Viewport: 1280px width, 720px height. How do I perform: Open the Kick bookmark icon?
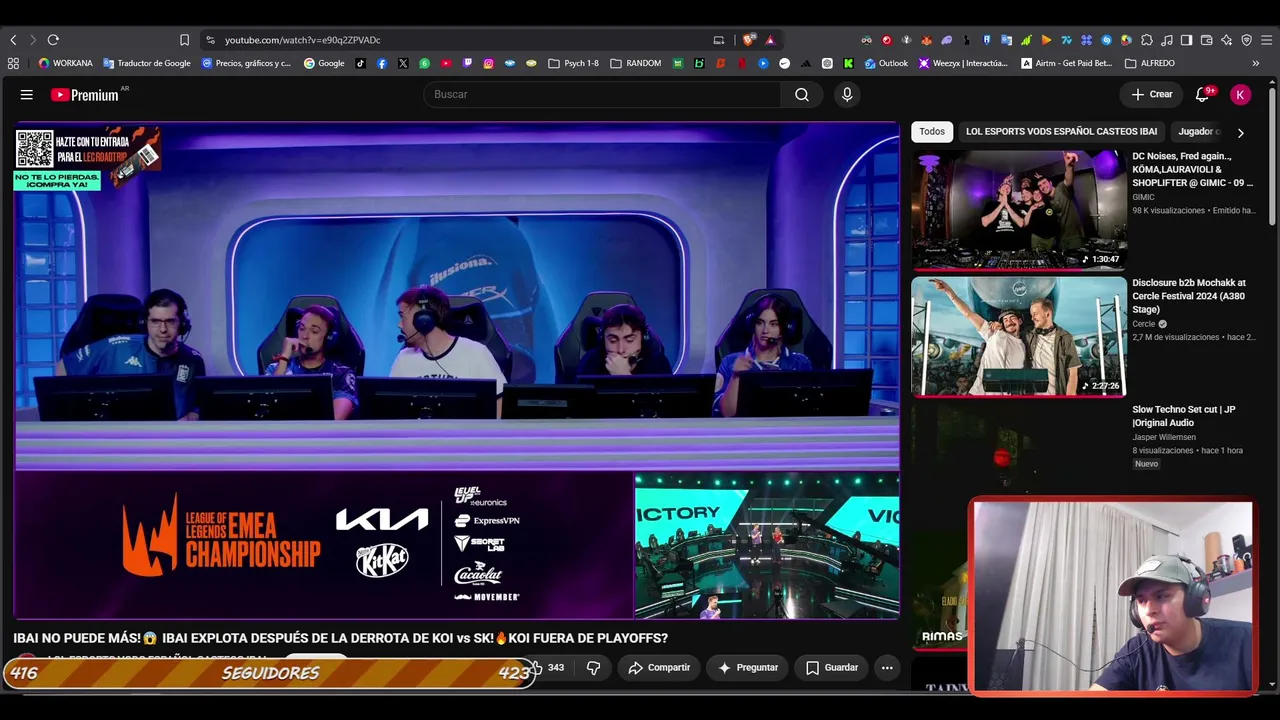pos(848,63)
